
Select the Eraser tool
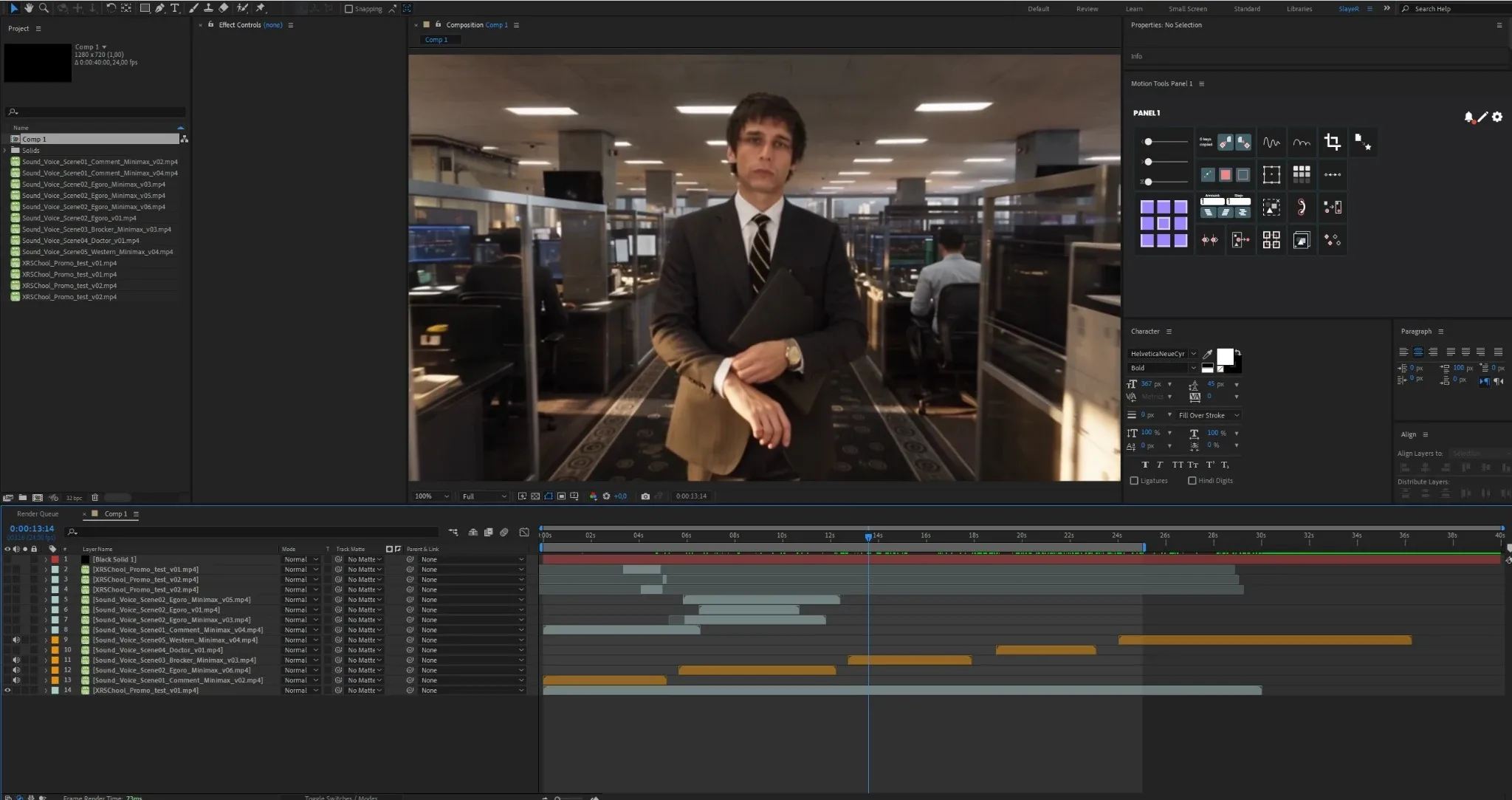(x=224, y=8)
